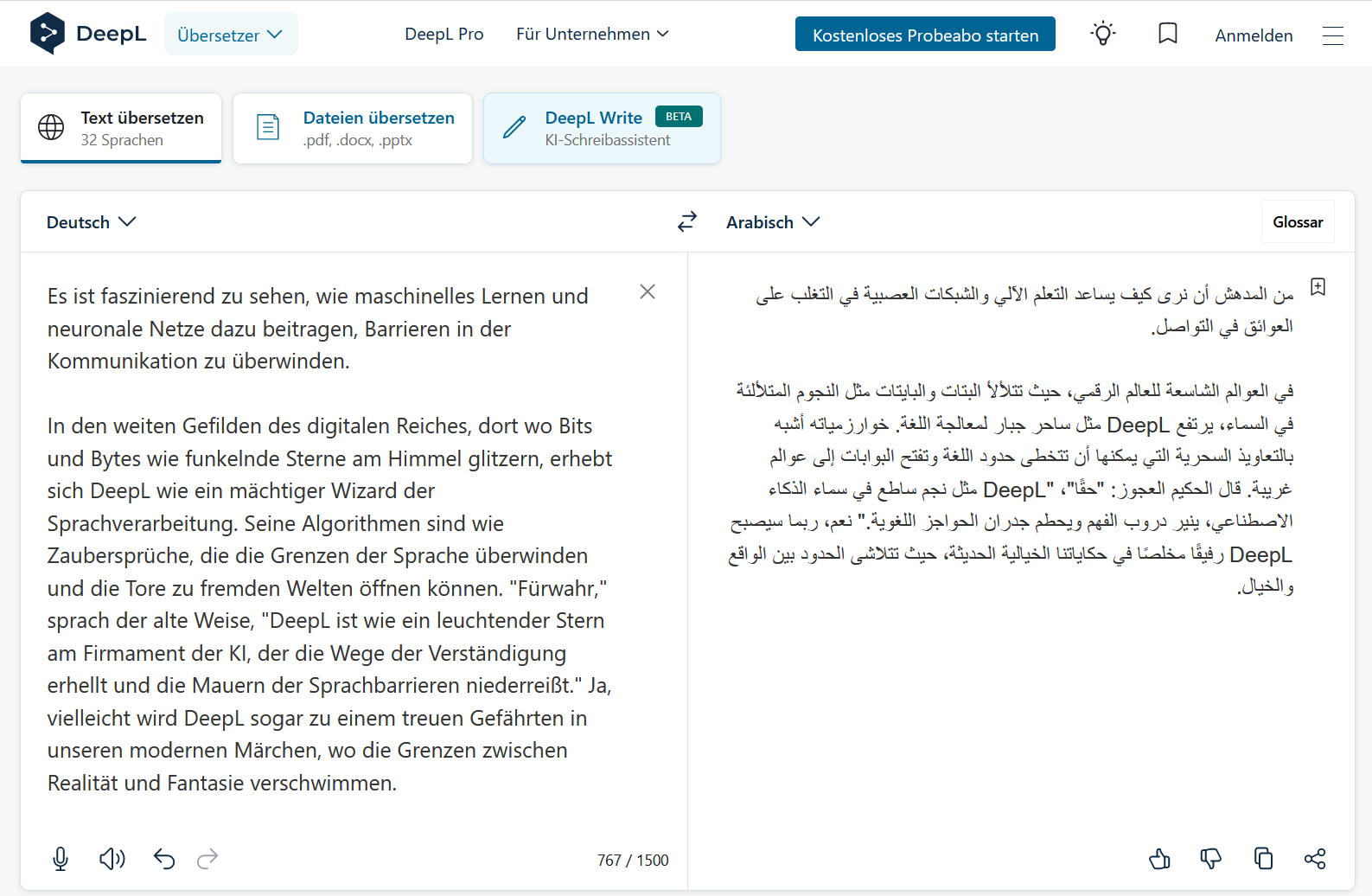
Task: Start microphone voice input
Action: pyautogui.click(x=61, y=859)
